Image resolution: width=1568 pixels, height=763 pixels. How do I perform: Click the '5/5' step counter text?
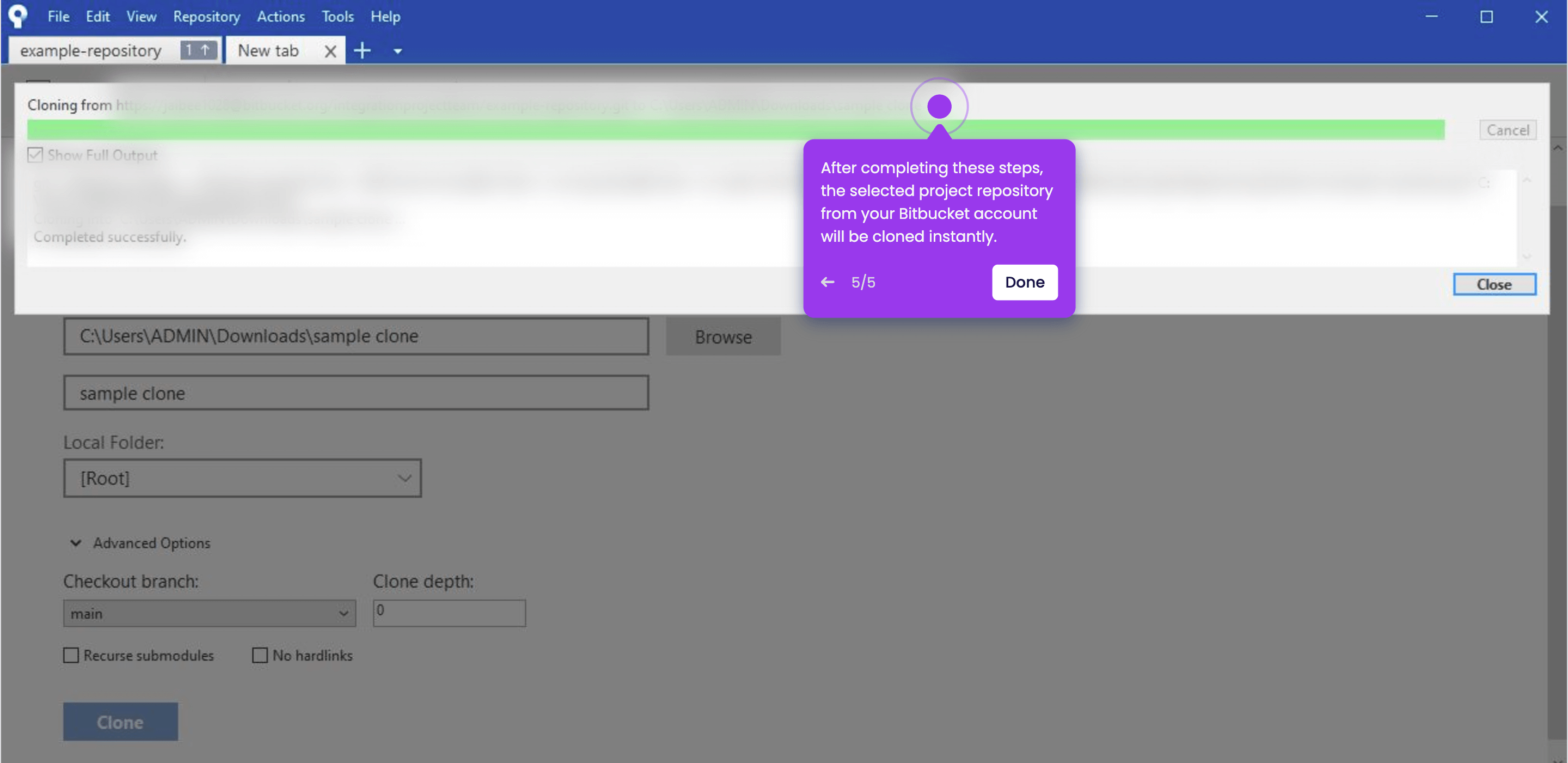[x=862, y=282]
